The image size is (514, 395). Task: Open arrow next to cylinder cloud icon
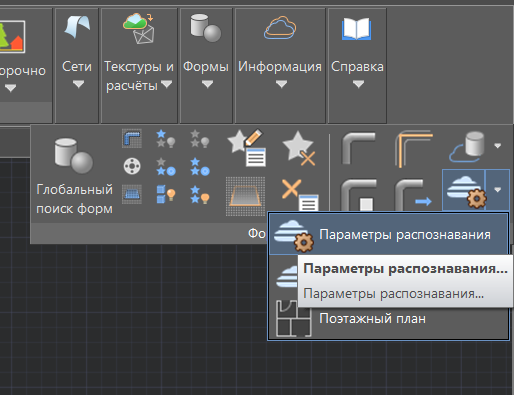(x=497, y=146)
